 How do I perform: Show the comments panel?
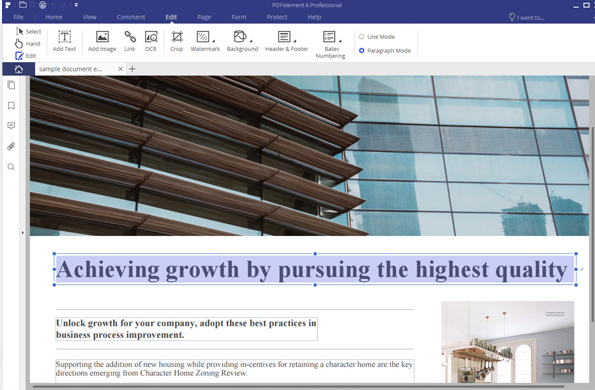[11, 126]
